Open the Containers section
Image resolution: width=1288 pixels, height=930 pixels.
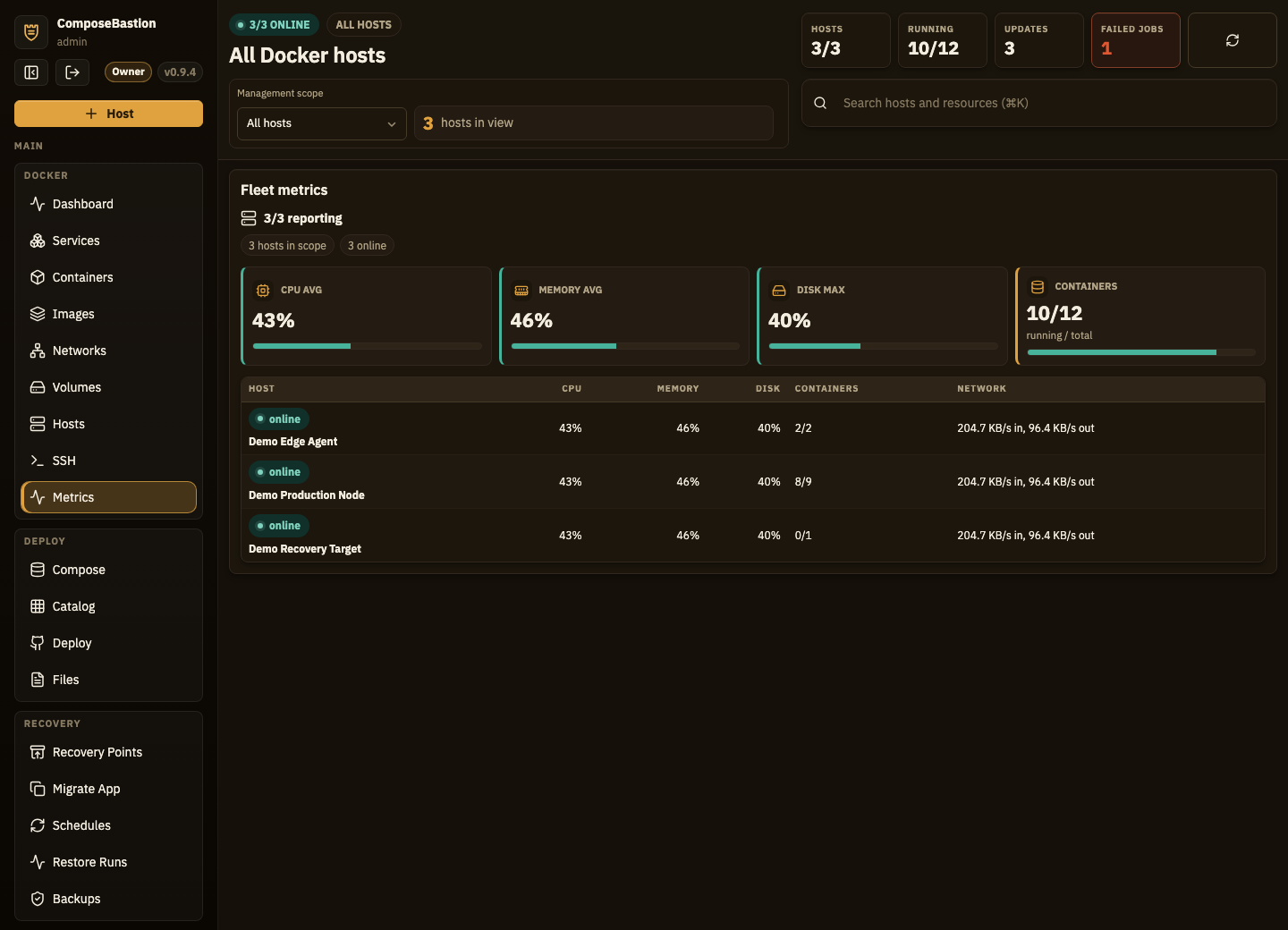coord(109,277)
